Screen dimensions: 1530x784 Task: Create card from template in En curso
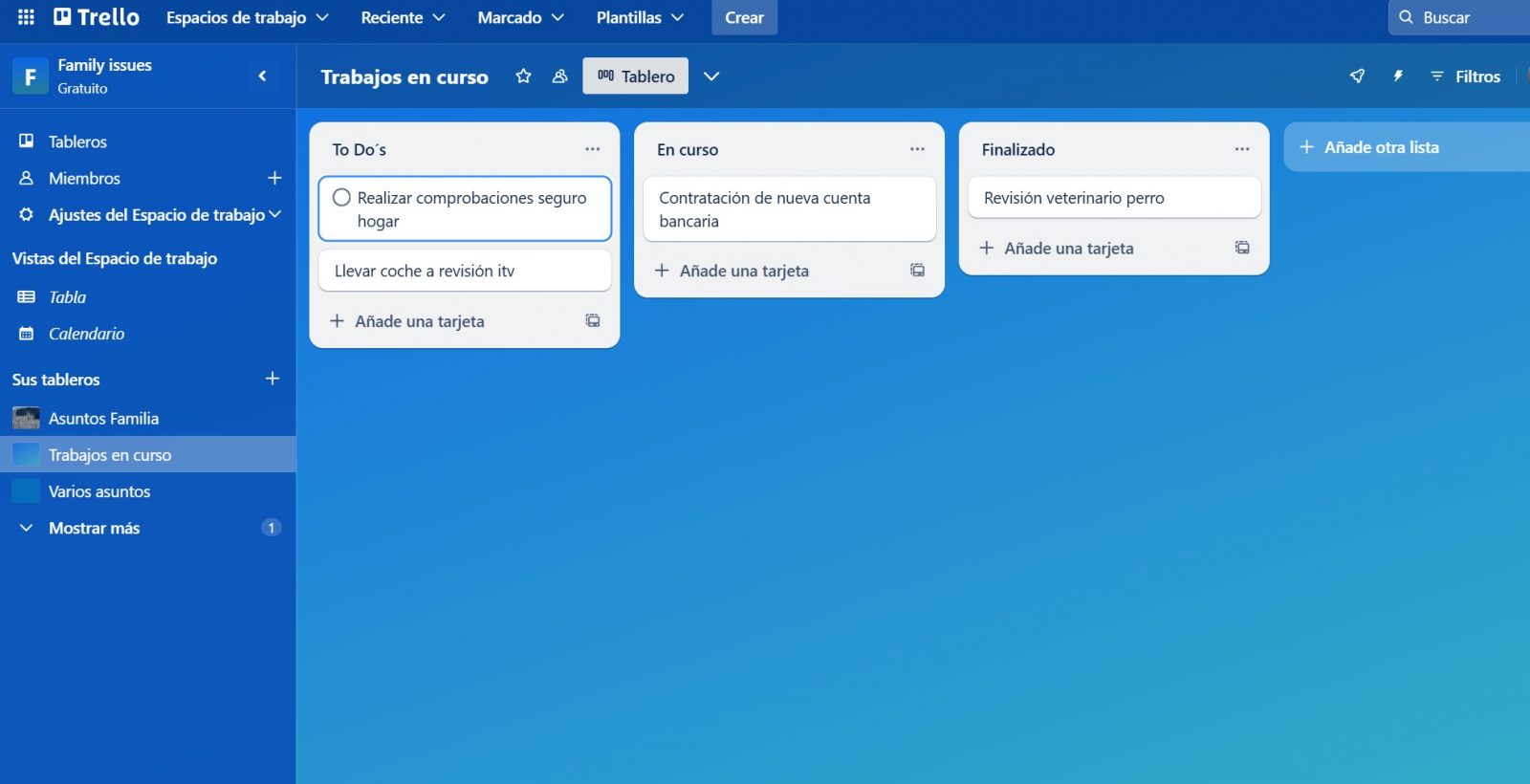[917, 271]
